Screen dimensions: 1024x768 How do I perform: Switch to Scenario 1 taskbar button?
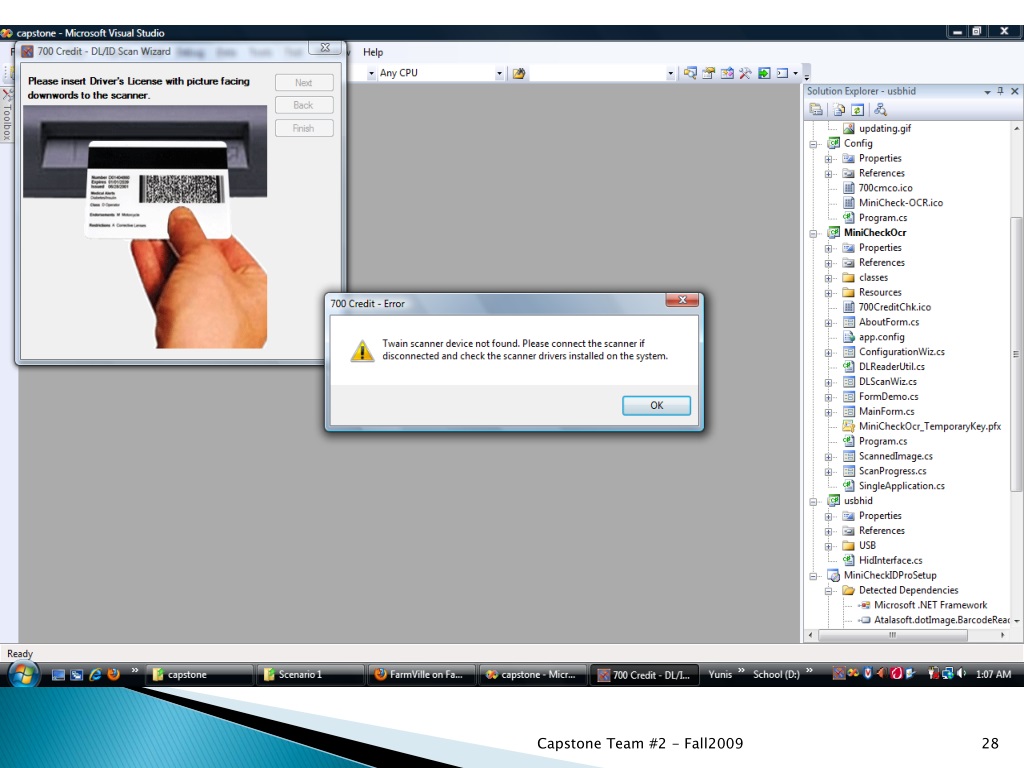310,675
